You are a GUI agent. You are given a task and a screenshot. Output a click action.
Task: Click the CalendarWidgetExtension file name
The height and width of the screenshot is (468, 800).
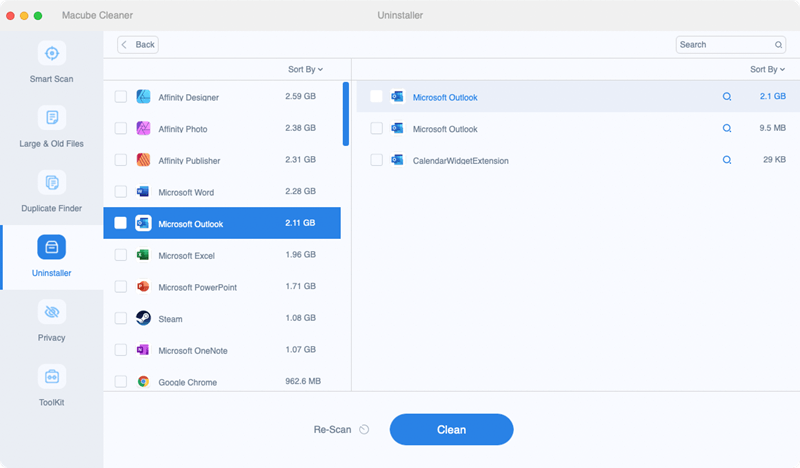[461, 161]
